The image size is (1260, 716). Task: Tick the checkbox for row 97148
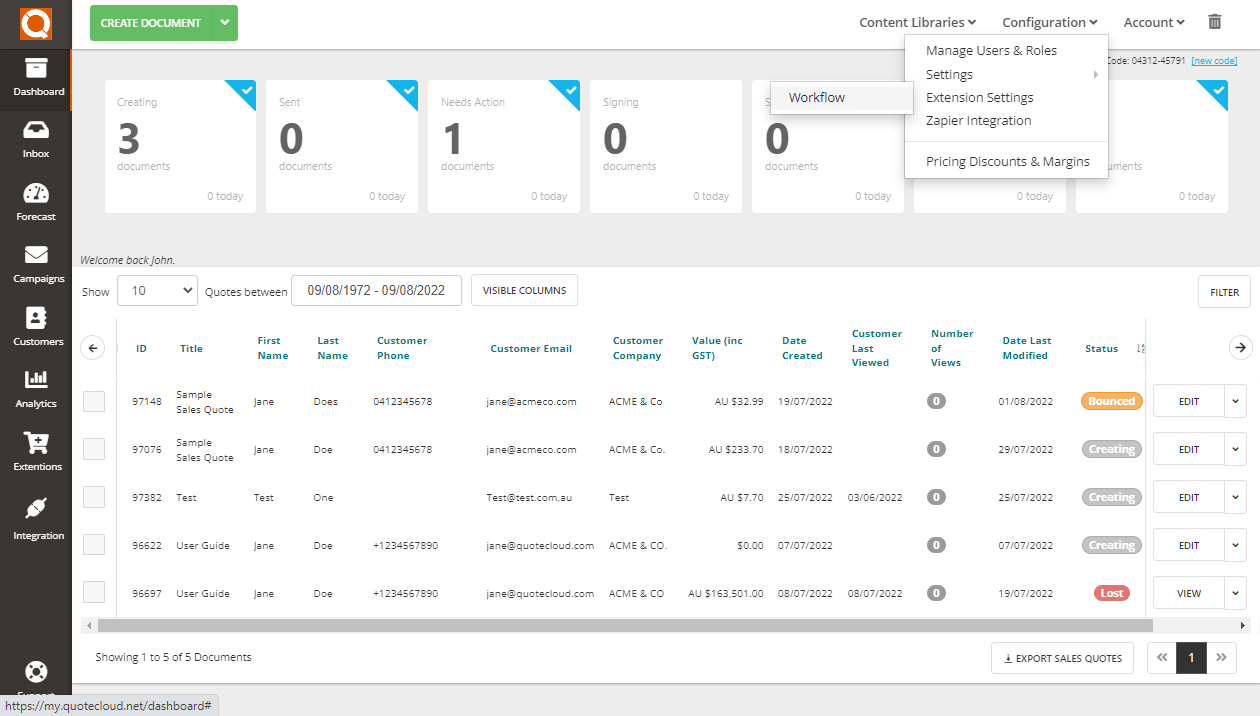click(94, 400)
